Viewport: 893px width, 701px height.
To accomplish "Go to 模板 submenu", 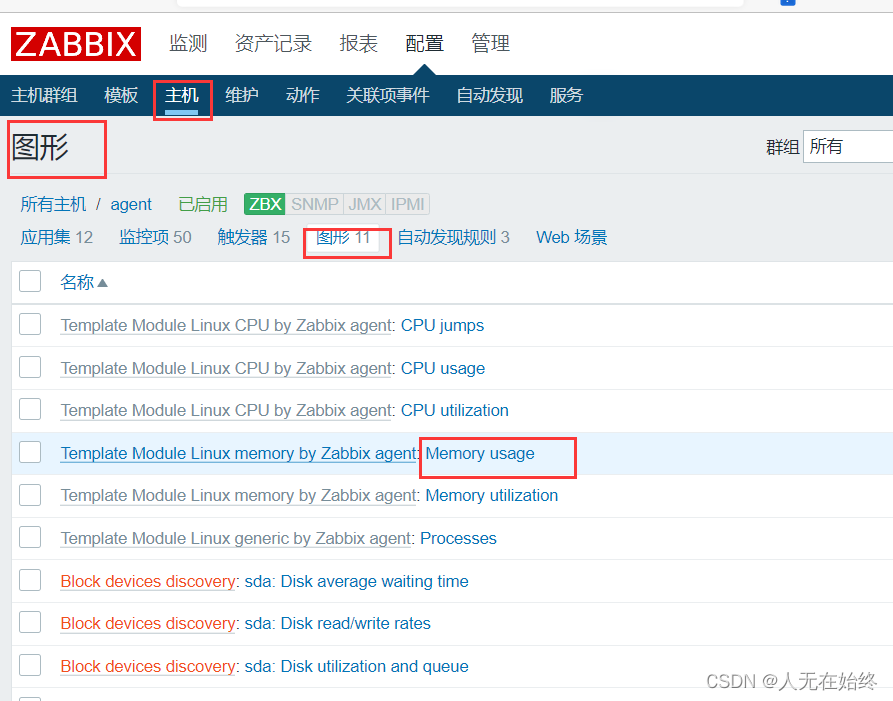I will click(121, 95).
